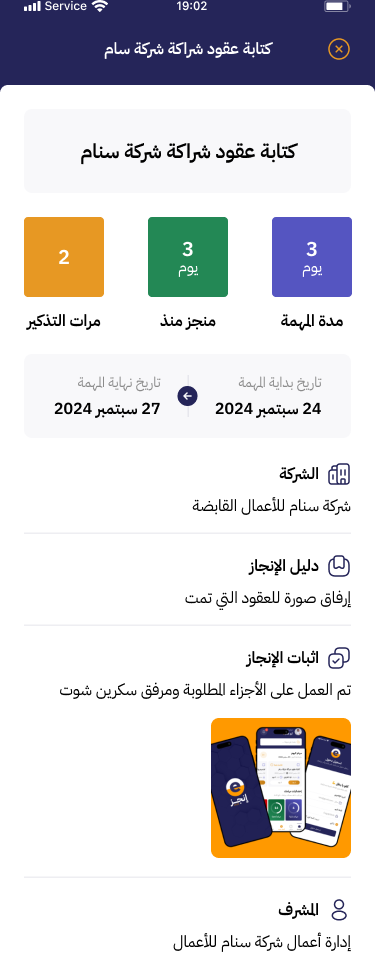Tap the signal bars icon in the status bar

point(32,7)
